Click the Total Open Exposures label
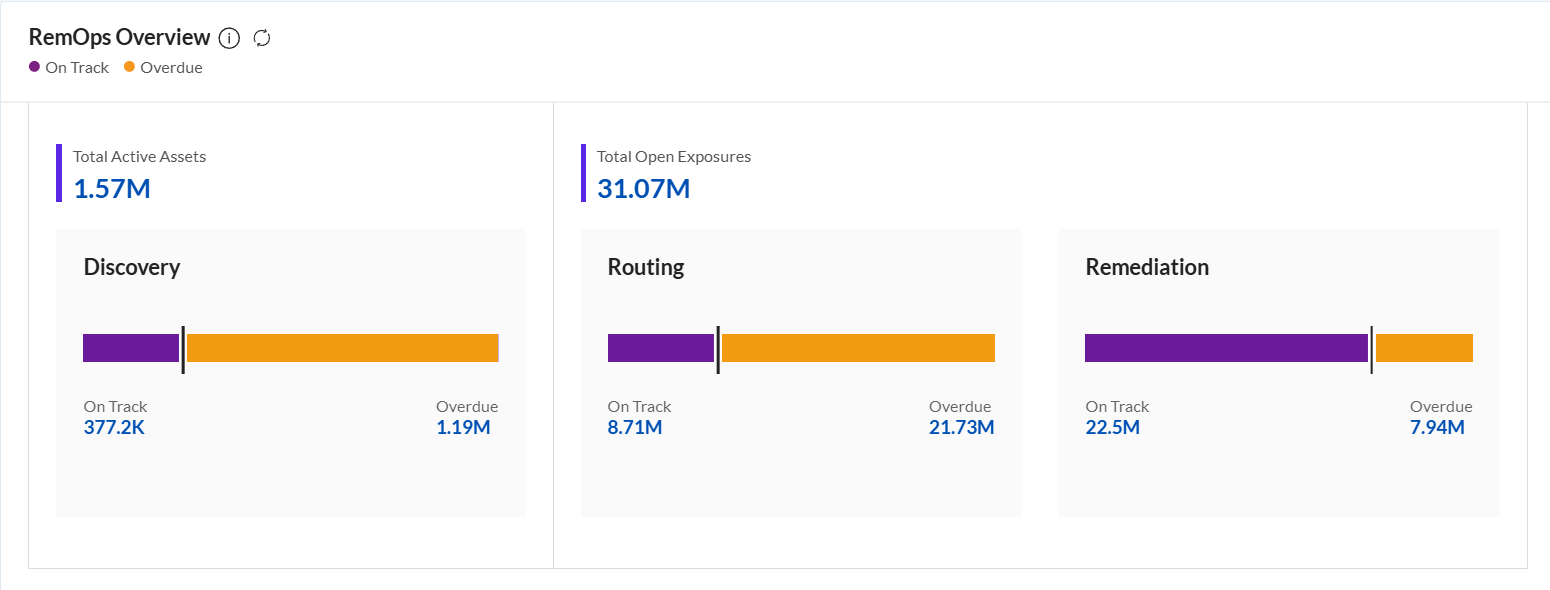This screenshot has width=1550, height=590. (x=674, y=157)
